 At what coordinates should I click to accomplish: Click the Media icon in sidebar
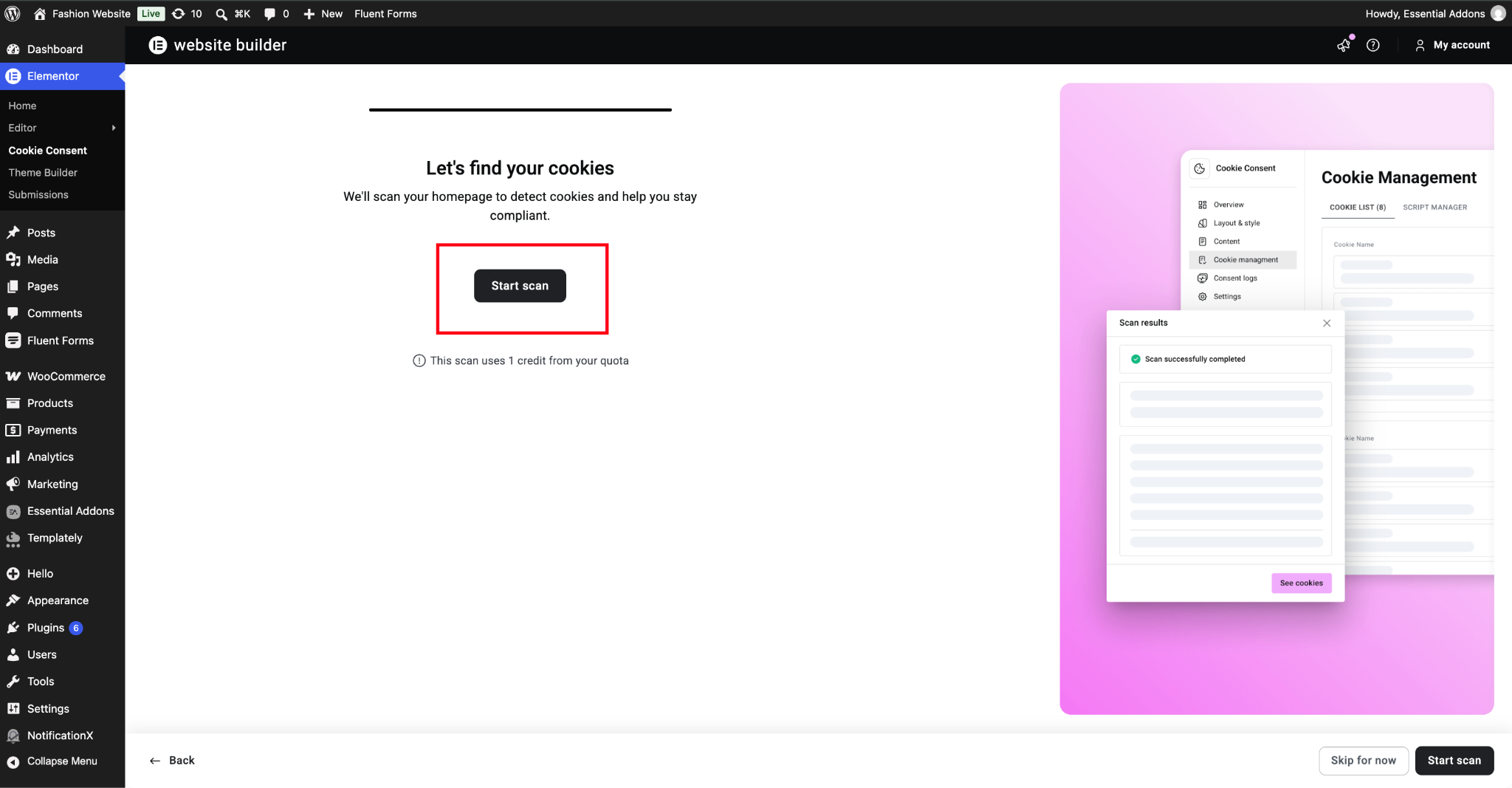[13, 259]
